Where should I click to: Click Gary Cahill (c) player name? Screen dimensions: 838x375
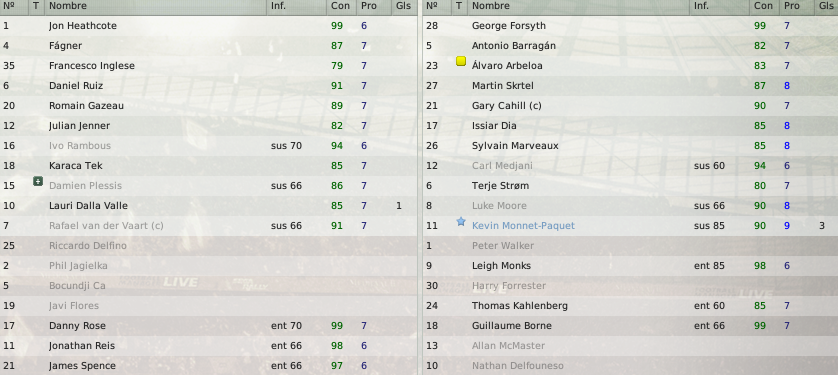tap(507, 106)
